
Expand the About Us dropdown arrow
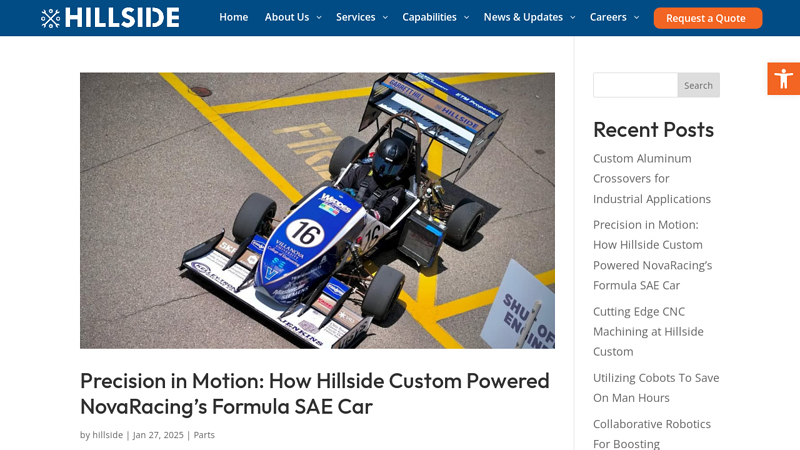pos(319,18)
